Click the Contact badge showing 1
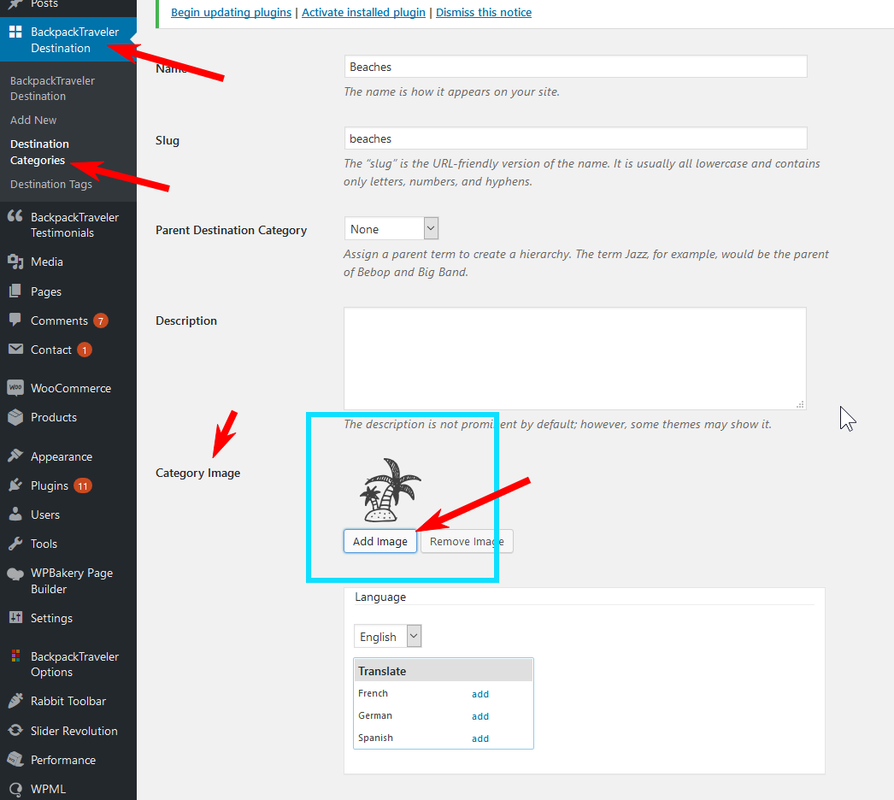This screenshot has width=894, height=800. [84, 350]
